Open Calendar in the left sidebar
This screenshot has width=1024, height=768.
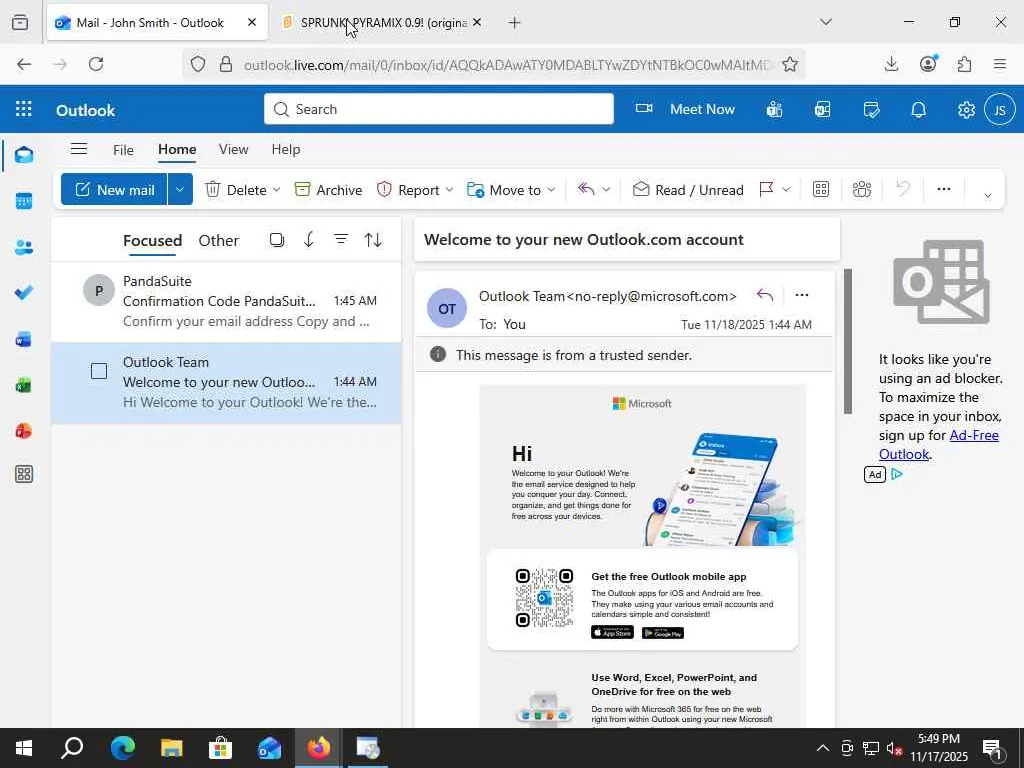tap(24, 201)
